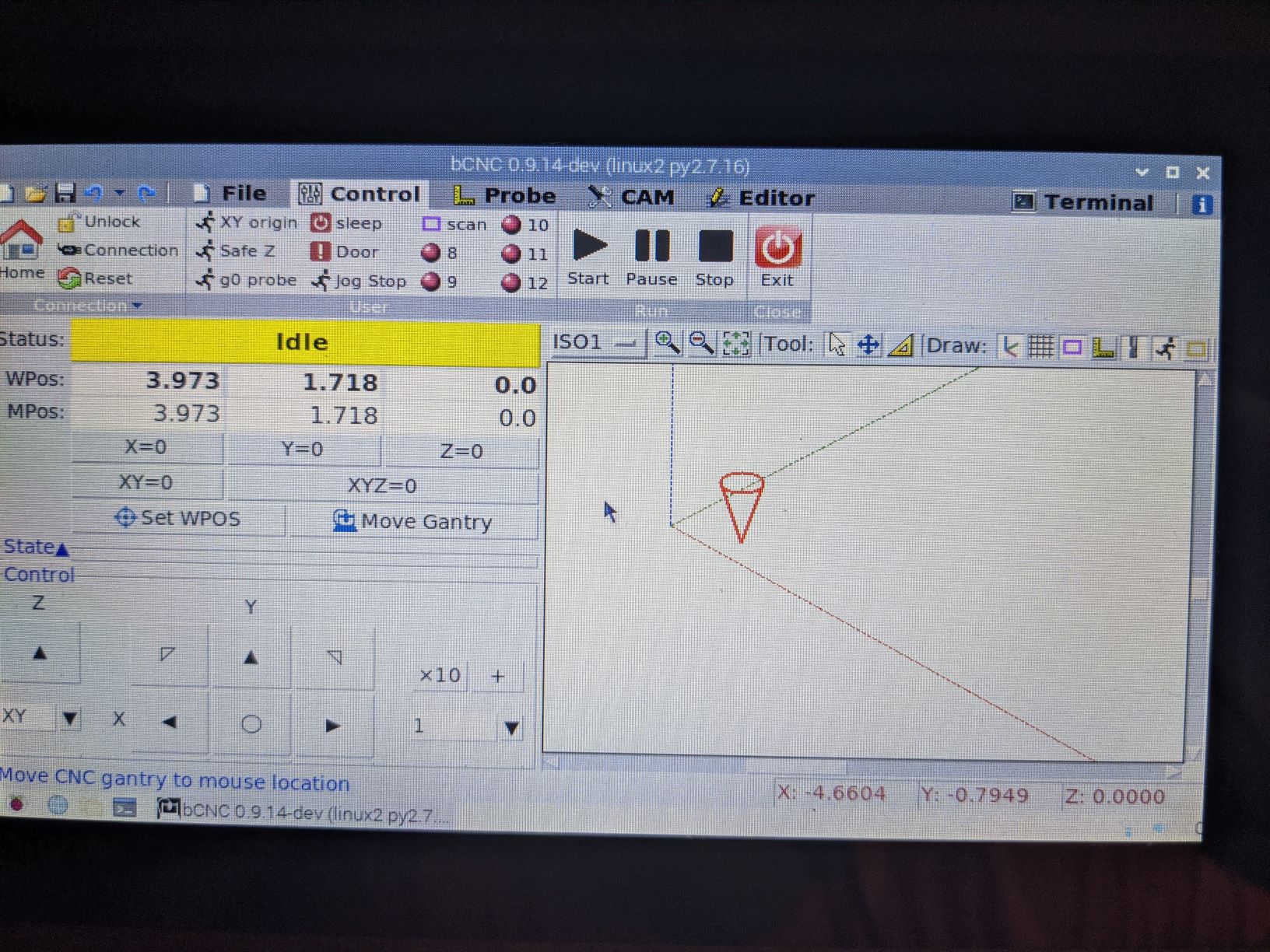
Task: Switch to the Editor tab
Action: 761,198
